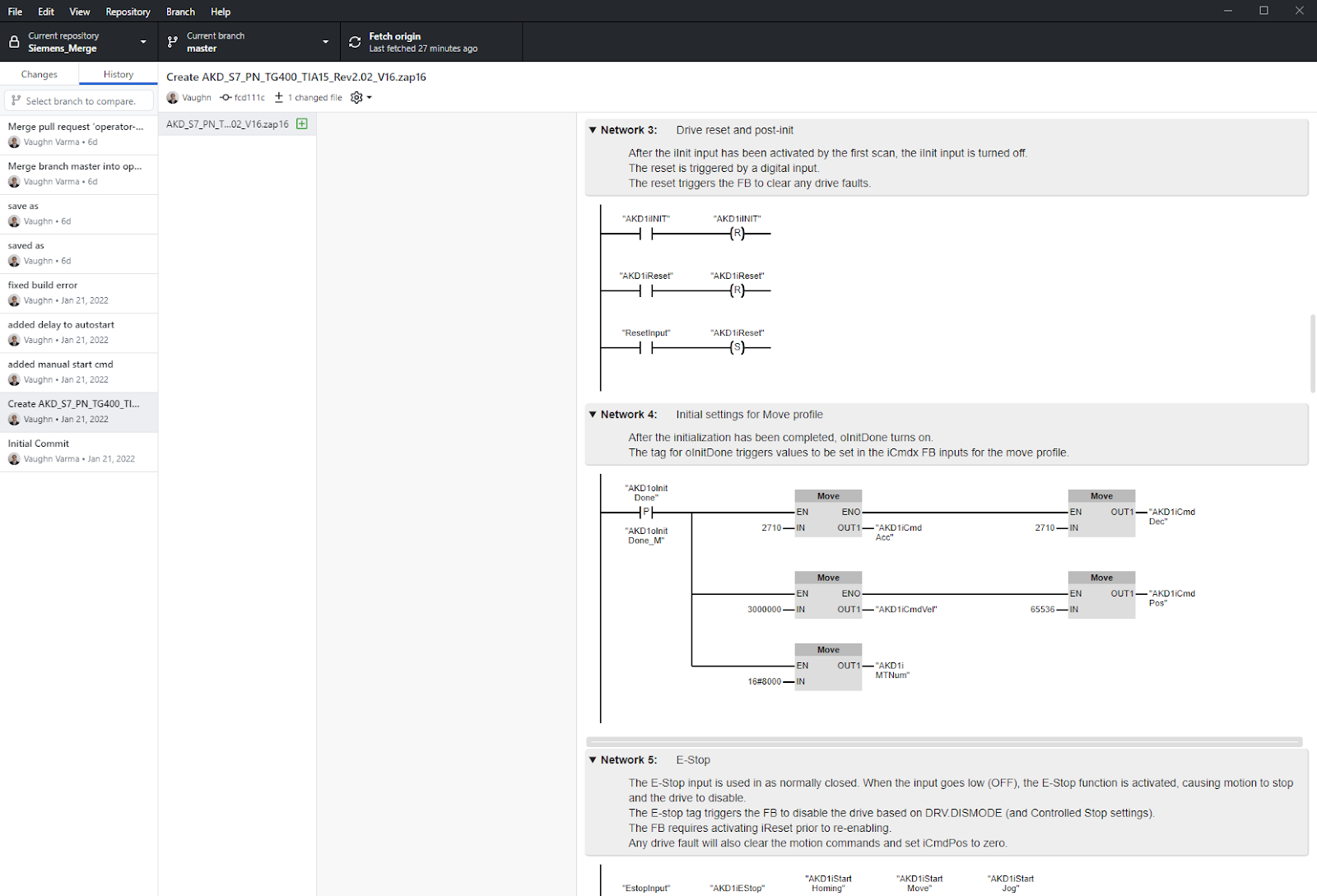Screen dimensions: 1317x896
Task: Click the repository lock icon
Action: (14, 42)
